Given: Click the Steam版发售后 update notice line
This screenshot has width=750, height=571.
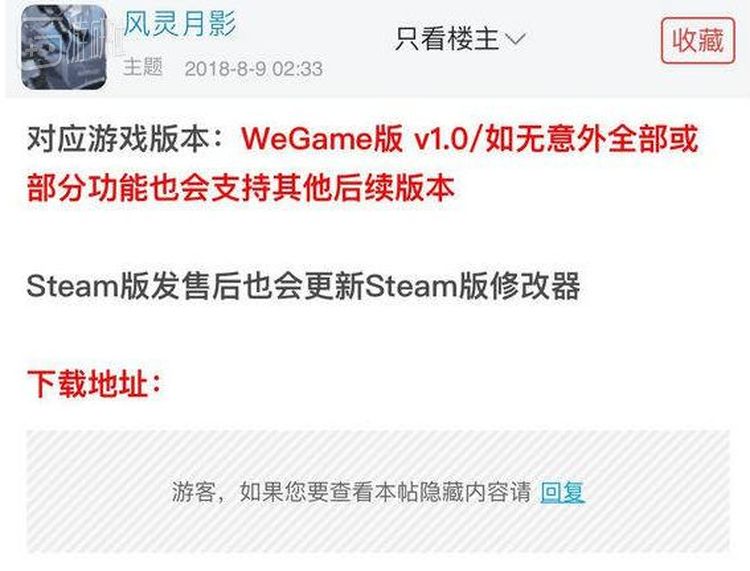Looking at the screenshot, I should pos(303,286).
